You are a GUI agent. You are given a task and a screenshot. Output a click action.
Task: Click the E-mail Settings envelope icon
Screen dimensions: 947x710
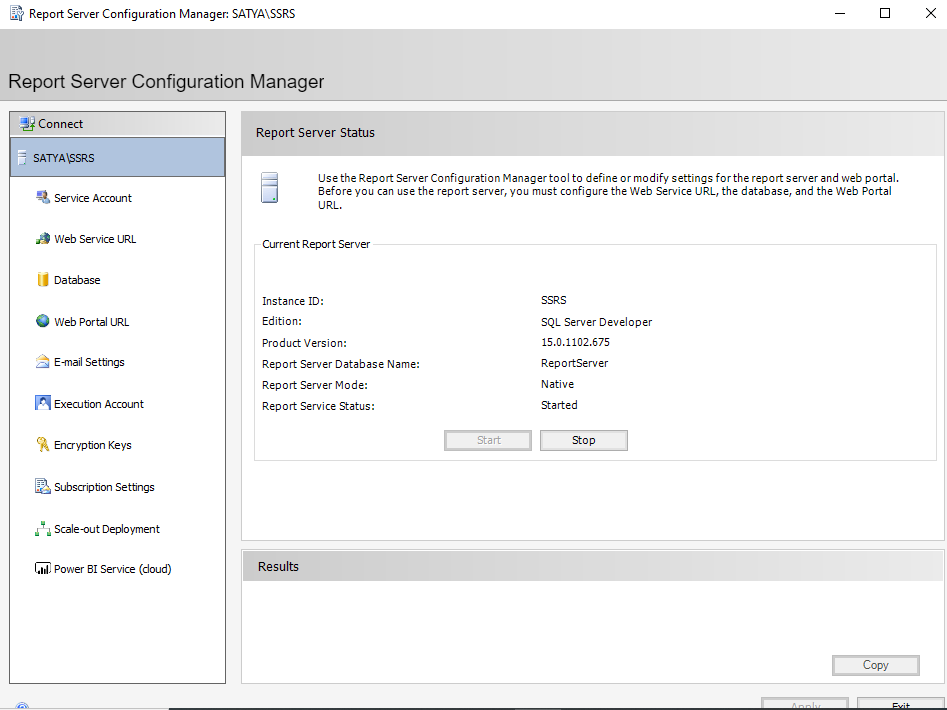[x=43, y=362]
